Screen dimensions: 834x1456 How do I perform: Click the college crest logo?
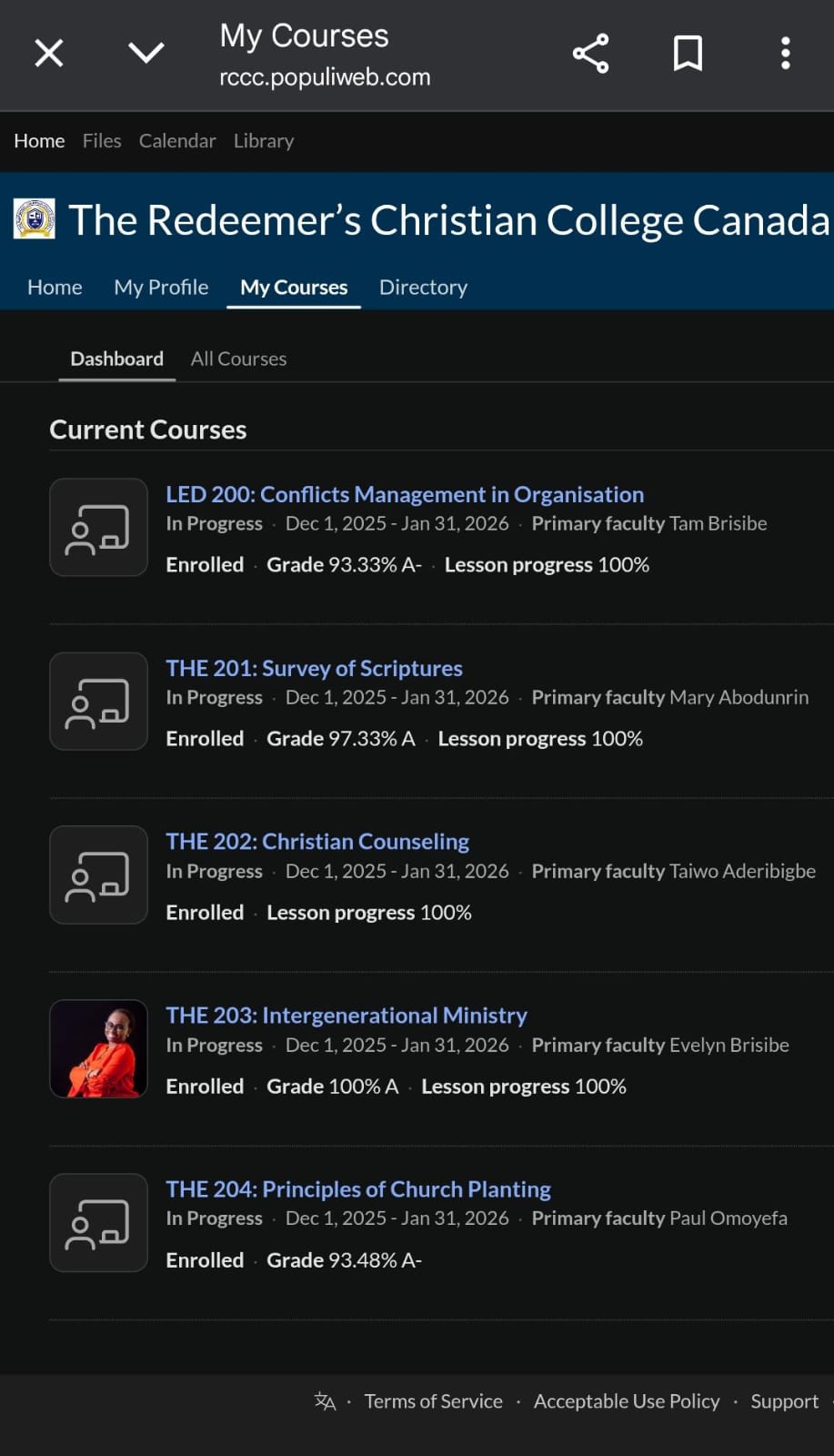pos(35,219)
